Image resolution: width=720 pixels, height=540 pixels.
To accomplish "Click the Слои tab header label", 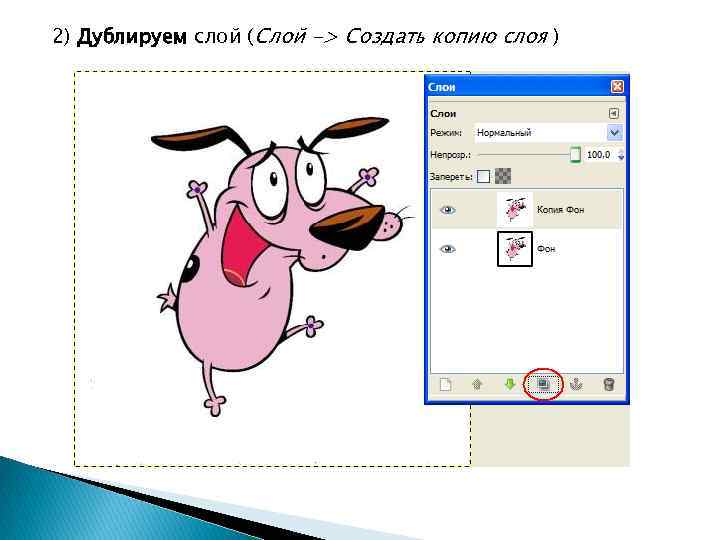I will [443, 113].
